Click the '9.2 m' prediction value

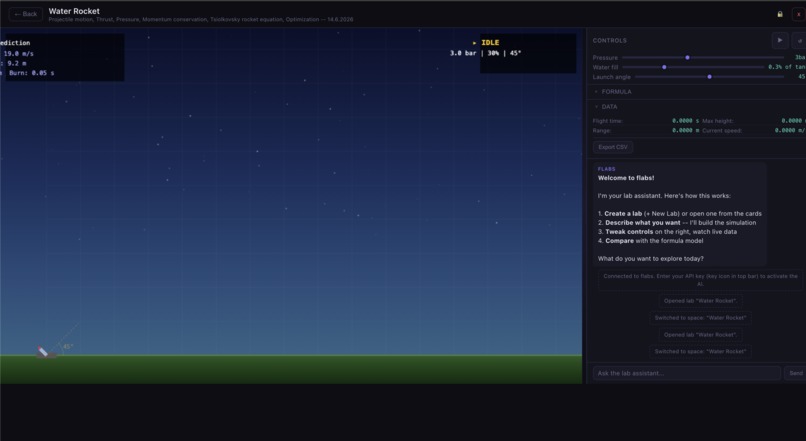(x=16, y=63)
